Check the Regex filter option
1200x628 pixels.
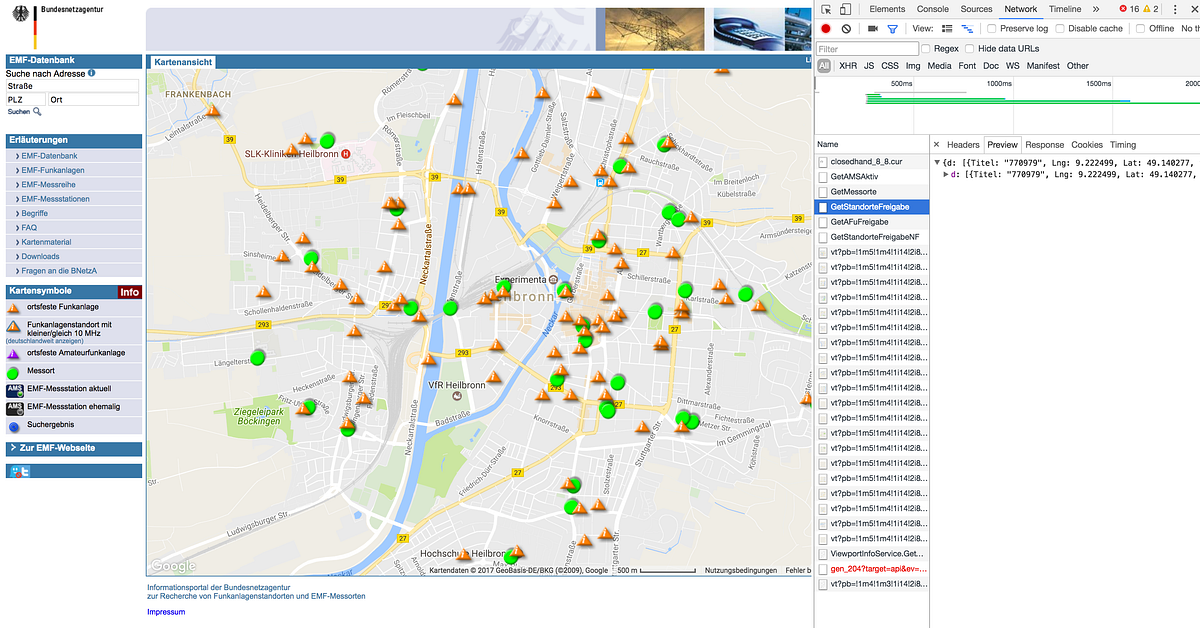point(926,48)
